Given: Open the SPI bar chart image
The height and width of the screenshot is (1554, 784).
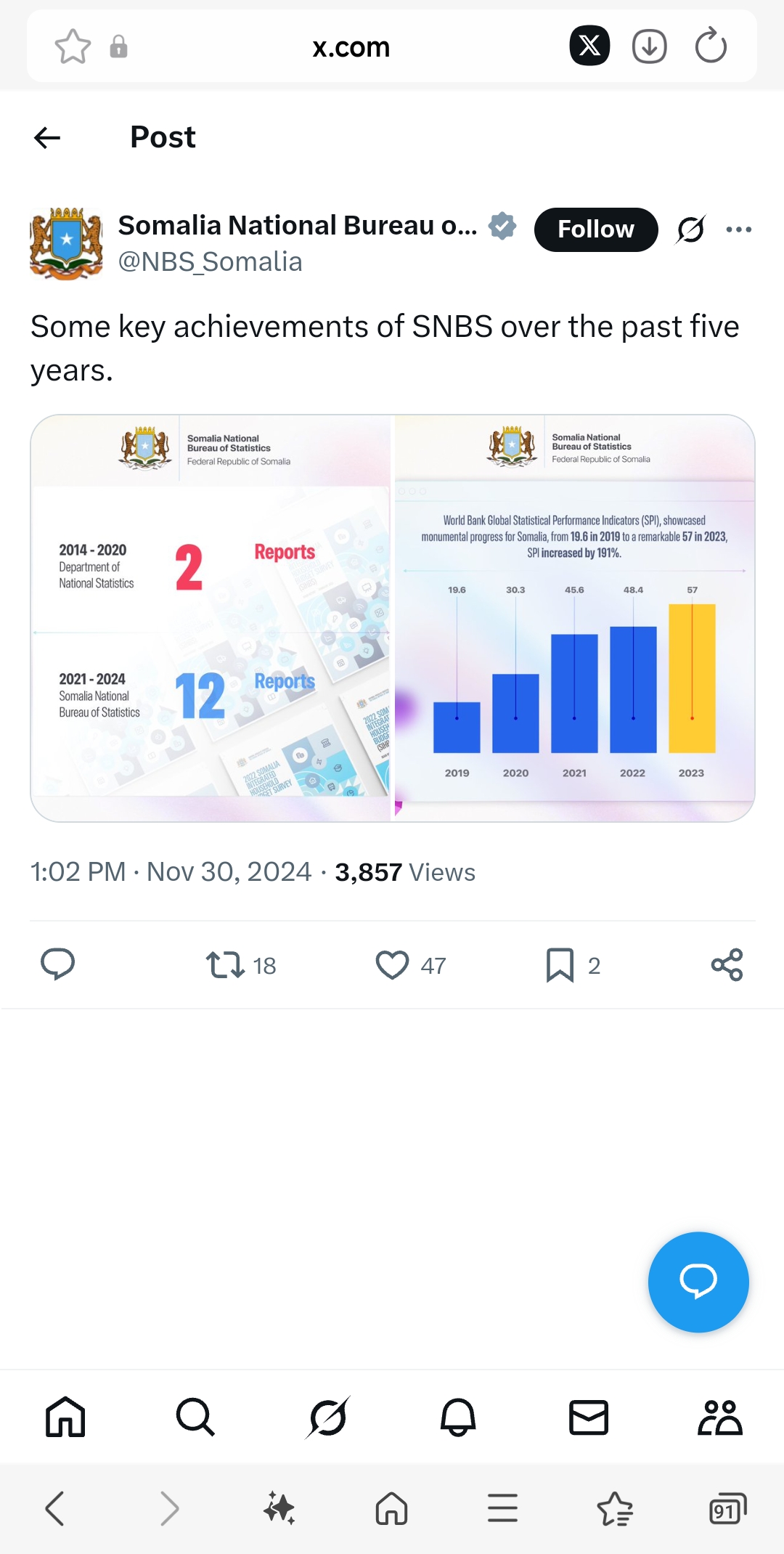Looking at the screenshot, I should (574, 618).
